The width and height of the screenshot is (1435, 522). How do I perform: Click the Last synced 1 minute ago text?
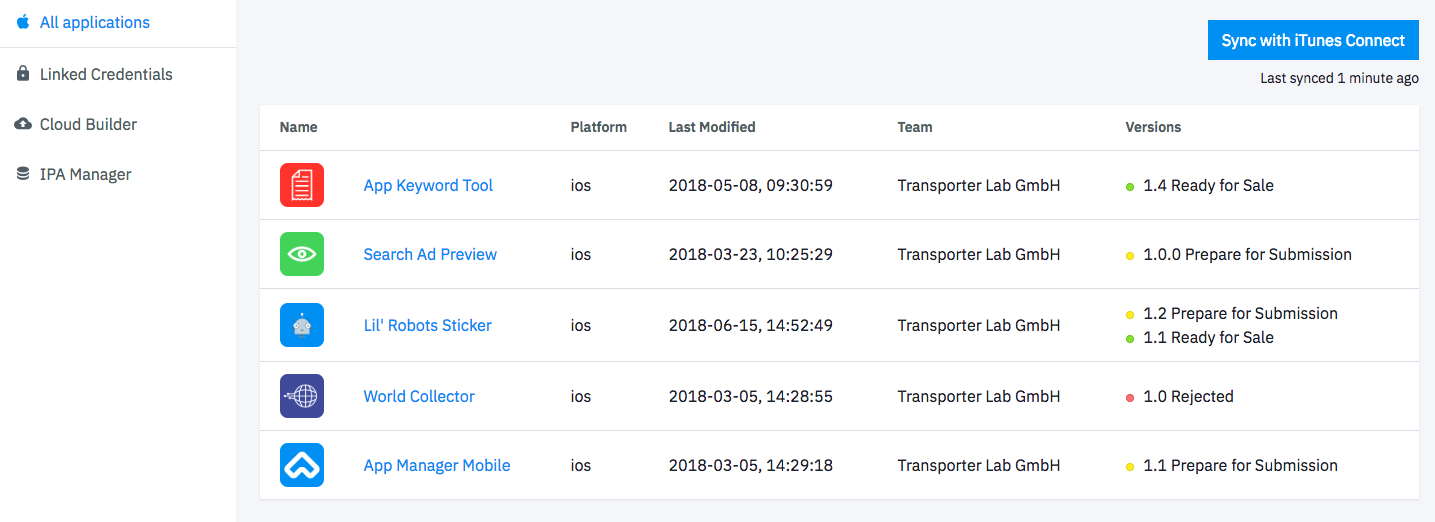pyautogui.click(x=1339, y=78)
